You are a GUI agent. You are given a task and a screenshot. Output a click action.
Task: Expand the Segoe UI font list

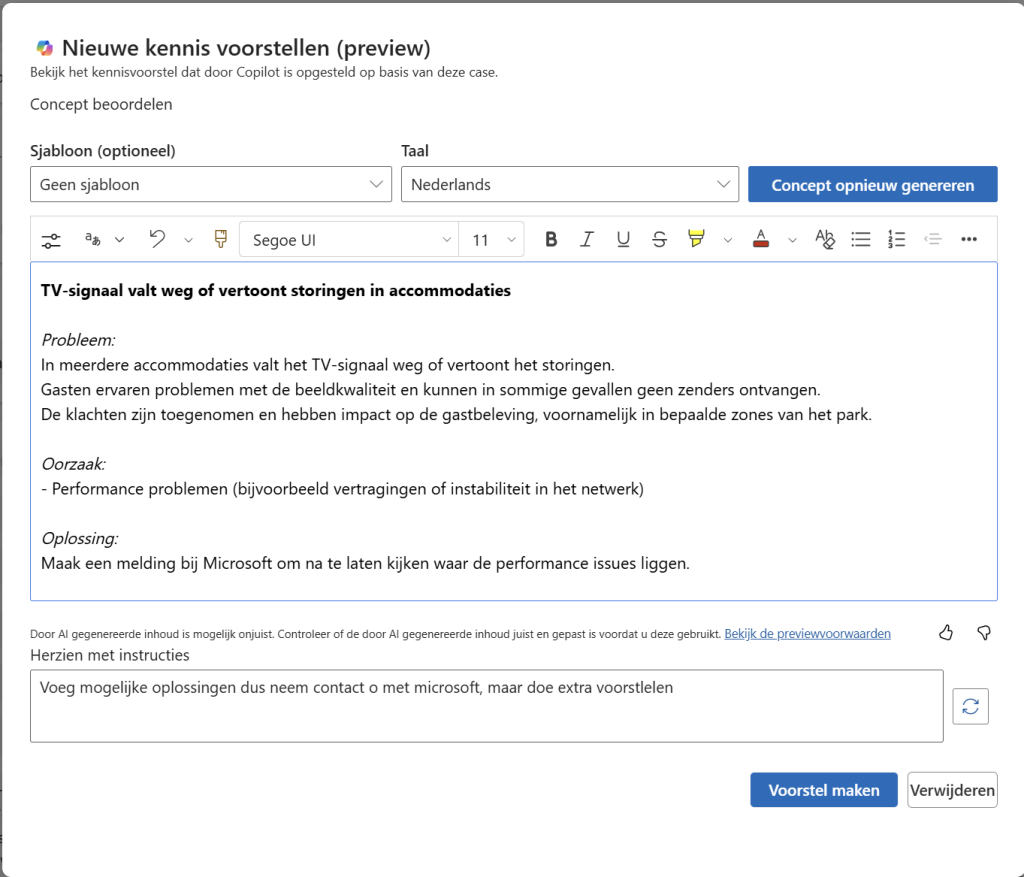349,240
